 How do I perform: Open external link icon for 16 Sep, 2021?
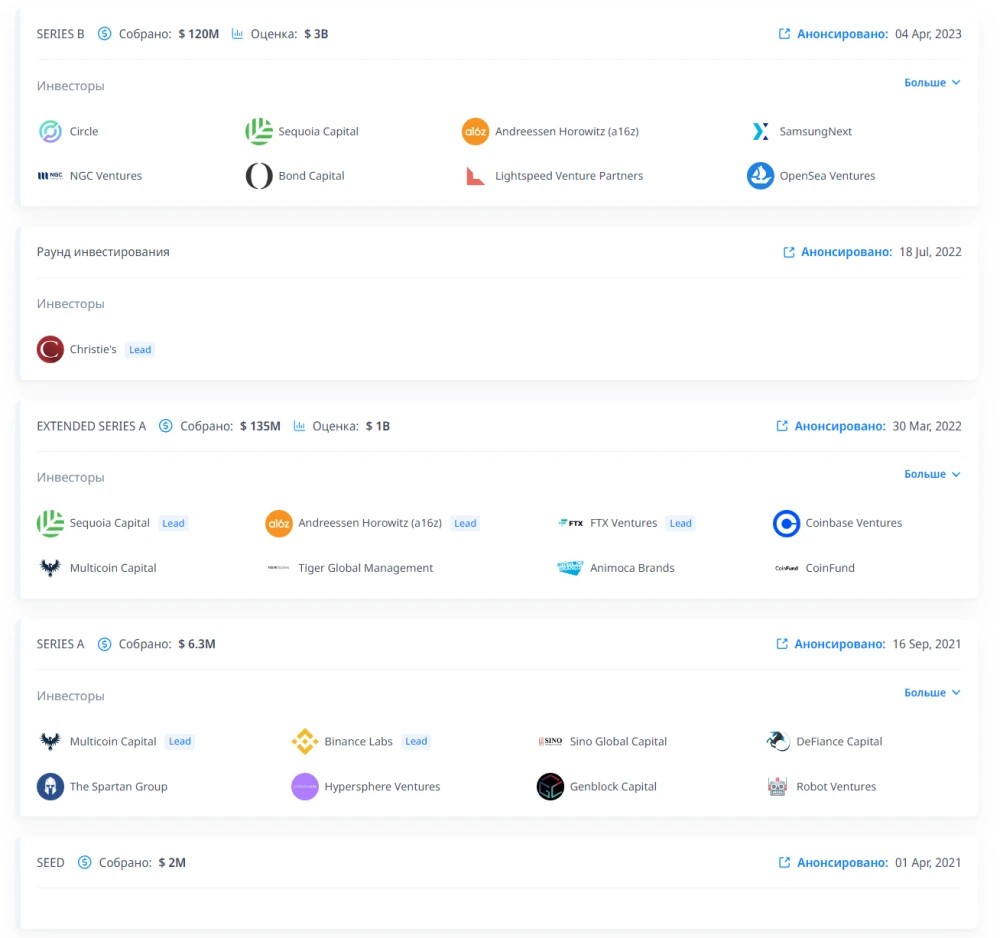pos(782,644)
